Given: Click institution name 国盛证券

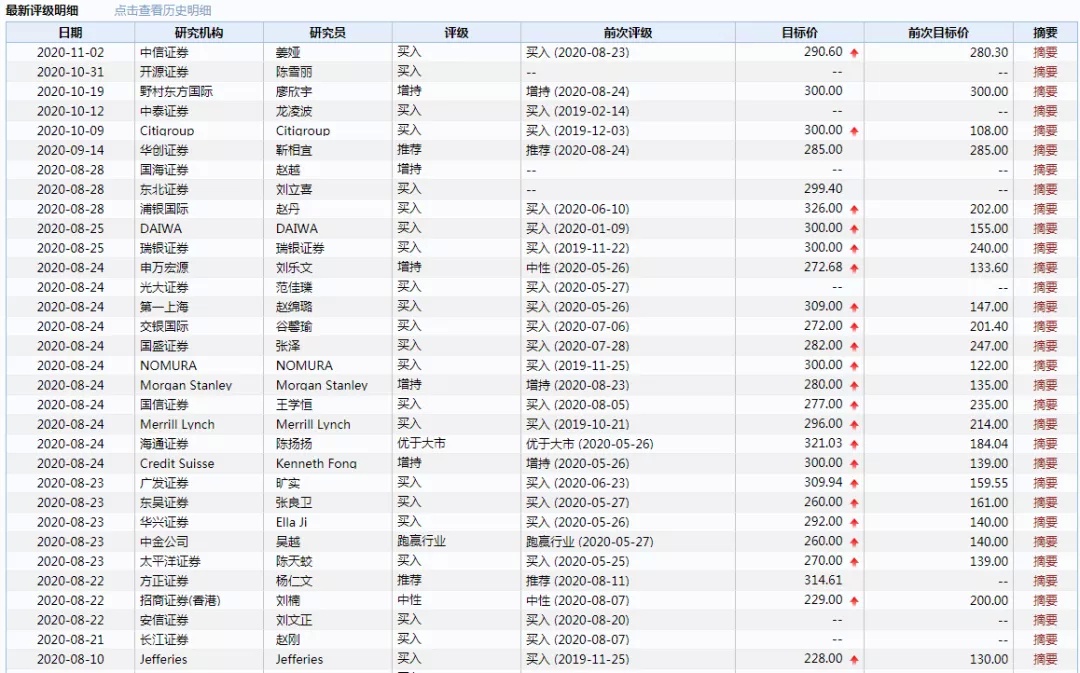Looking at the screenshot, I should point(164,346).
